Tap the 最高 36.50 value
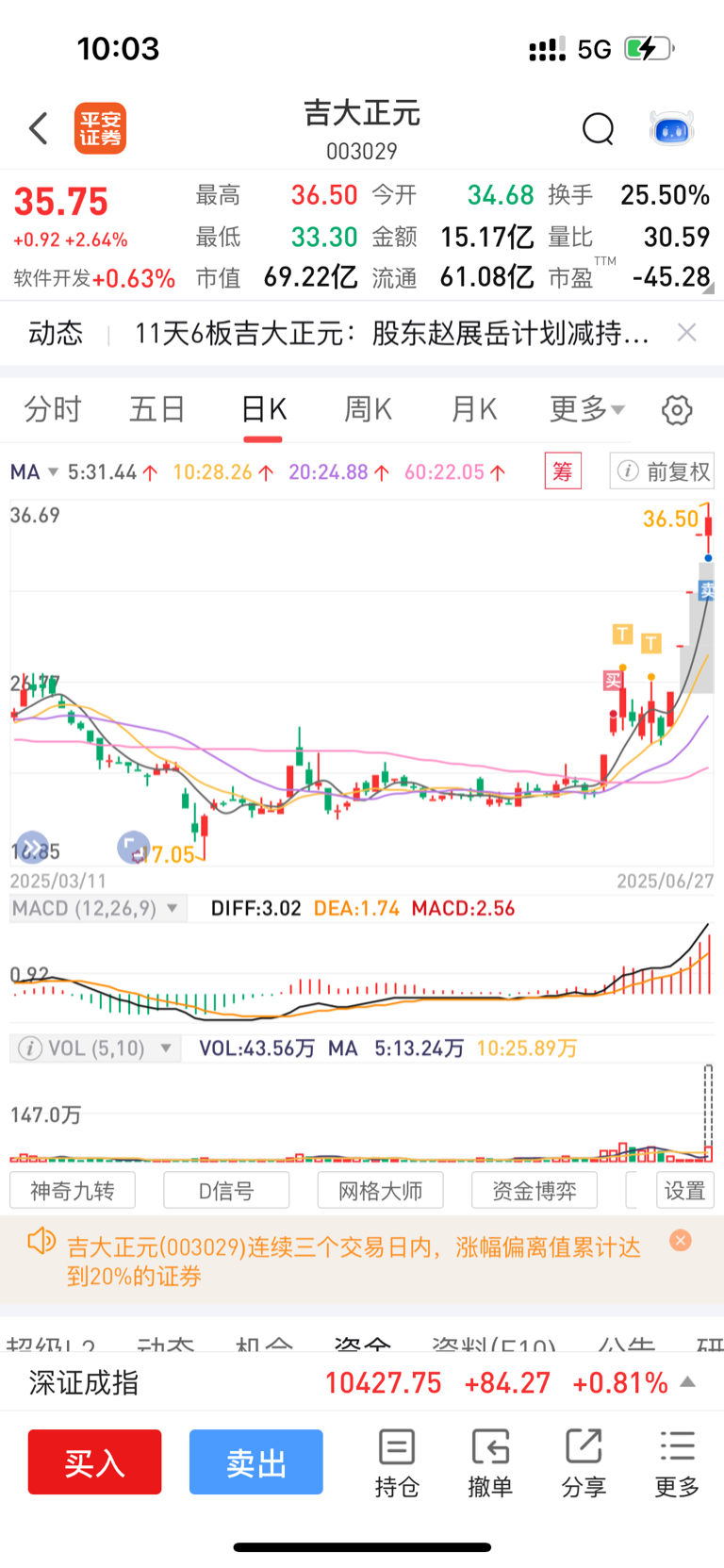This screenshot has width=724, height=1568. point(324,195)
